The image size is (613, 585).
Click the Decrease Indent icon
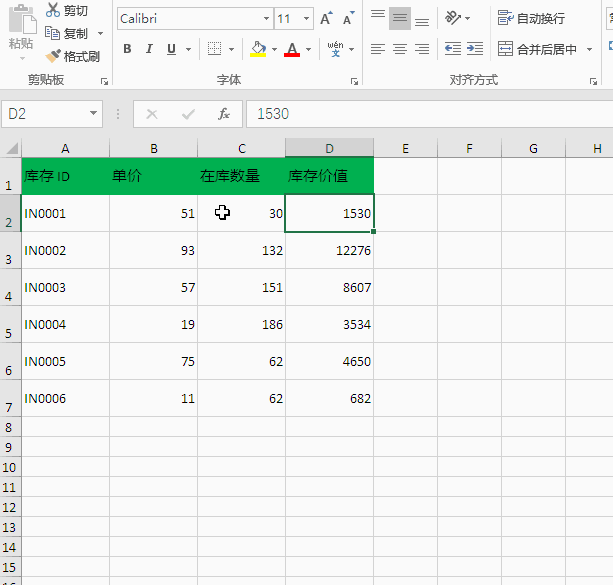tap(453, 49)
